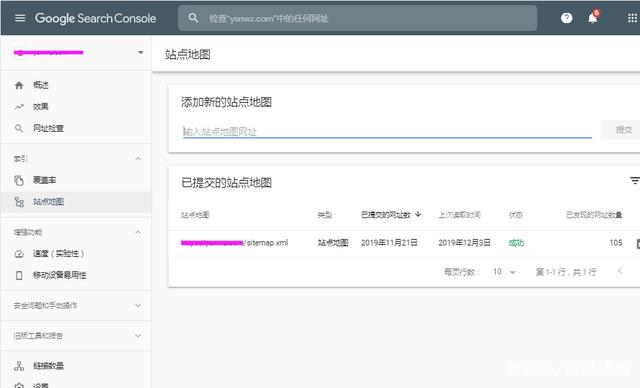The height and width of the screenshot is (388, 640).
Task: Open the notifications bell
Action: tap(593, 18)
